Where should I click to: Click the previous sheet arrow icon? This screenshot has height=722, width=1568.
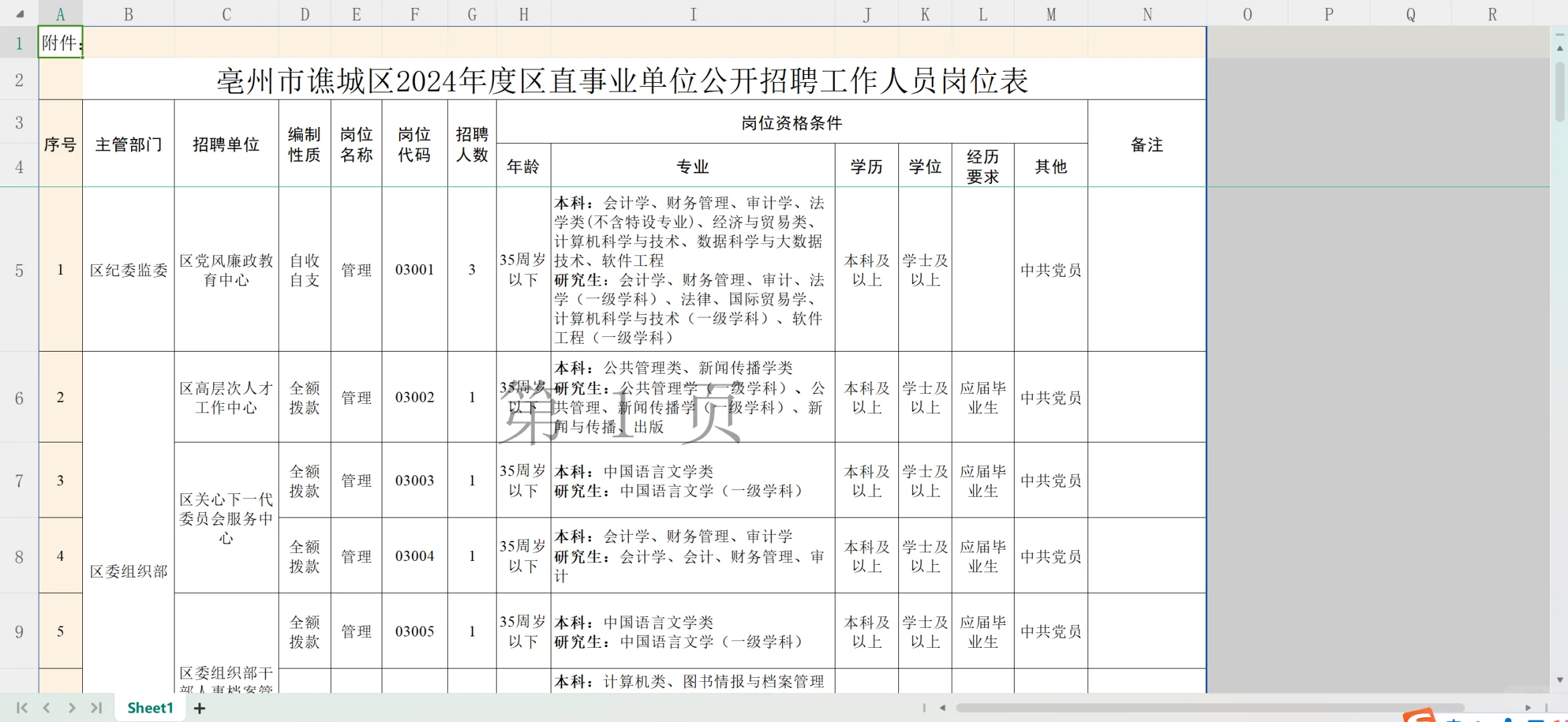coord(45,707)
